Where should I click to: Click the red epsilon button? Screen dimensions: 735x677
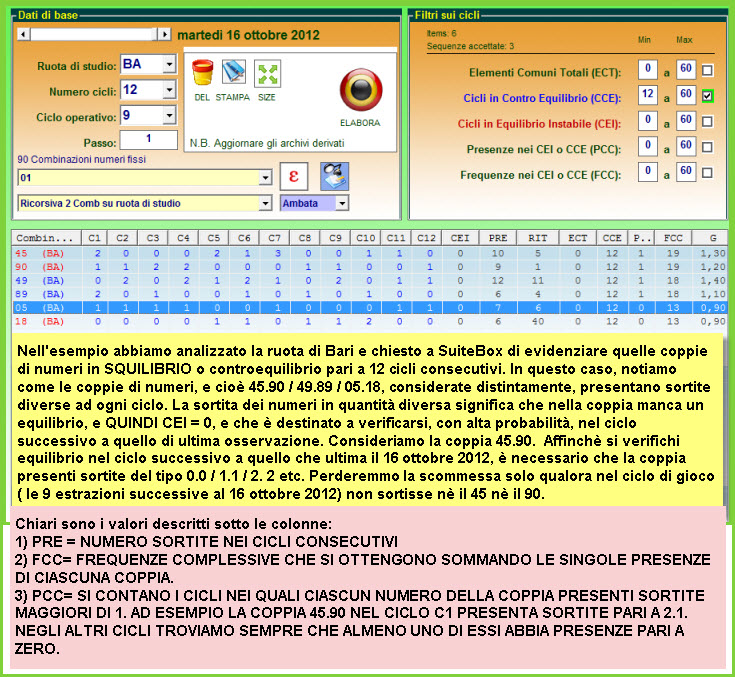(x=294, y=176)
